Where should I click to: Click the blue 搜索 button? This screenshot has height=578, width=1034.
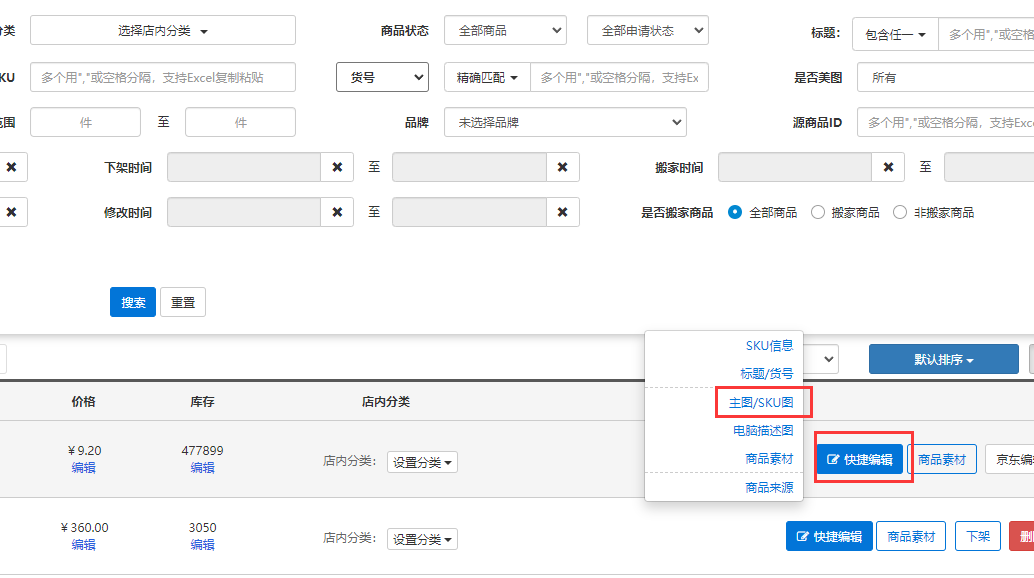[x=133, y=303]
